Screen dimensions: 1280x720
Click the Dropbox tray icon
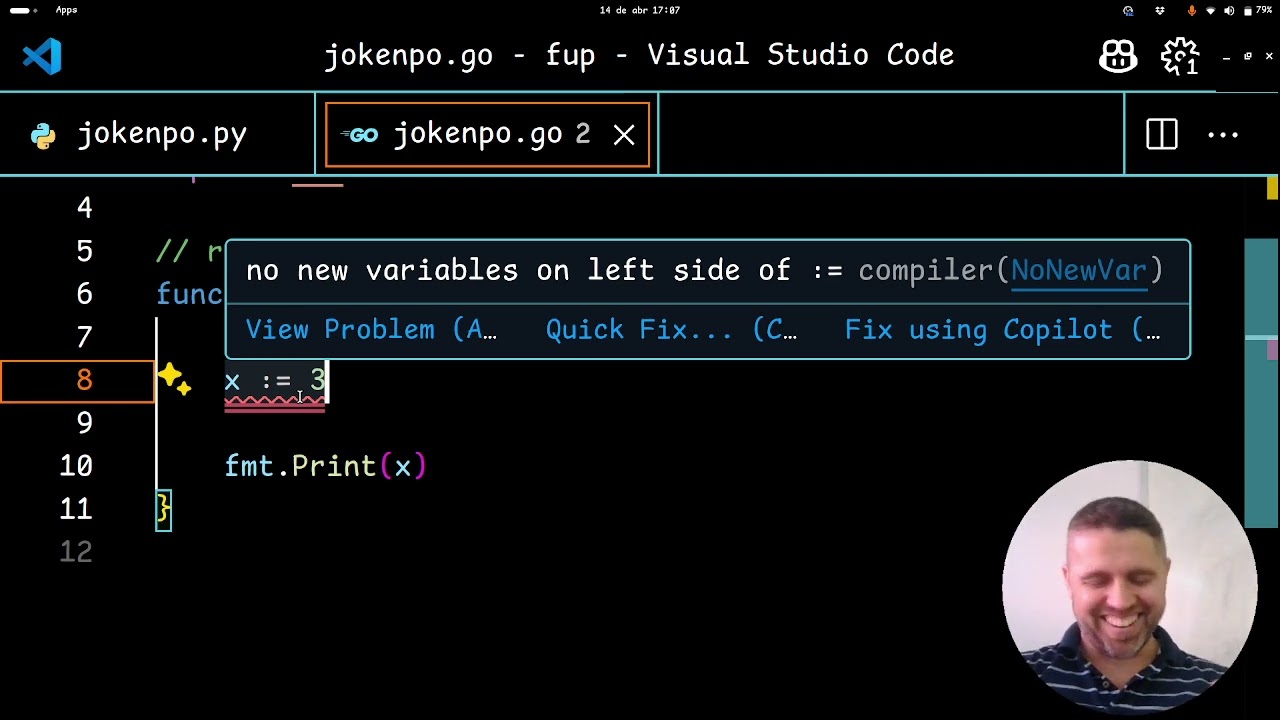(1160, 10)
